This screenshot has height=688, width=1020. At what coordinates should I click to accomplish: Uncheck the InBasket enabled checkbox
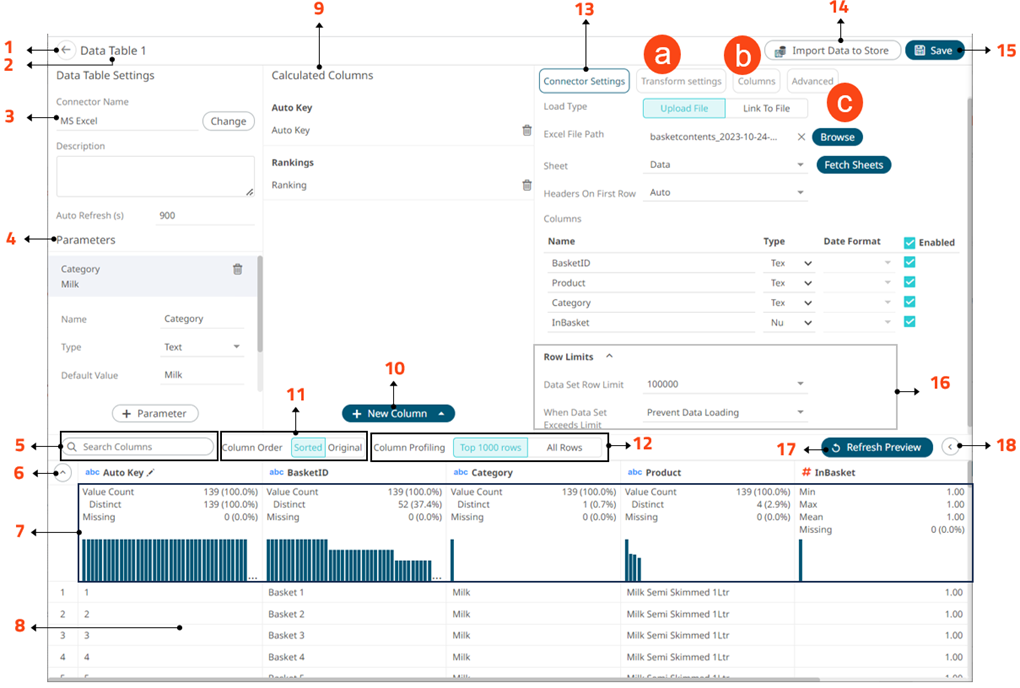pyautogui.click(x=909, y=321)
